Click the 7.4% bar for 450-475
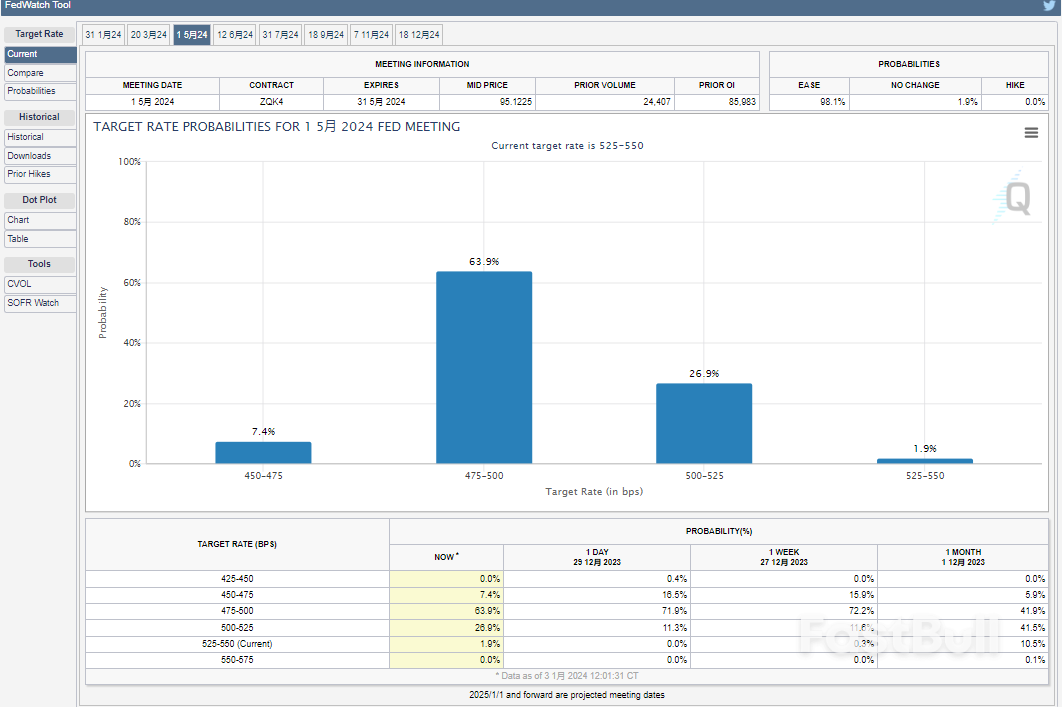 263,453
